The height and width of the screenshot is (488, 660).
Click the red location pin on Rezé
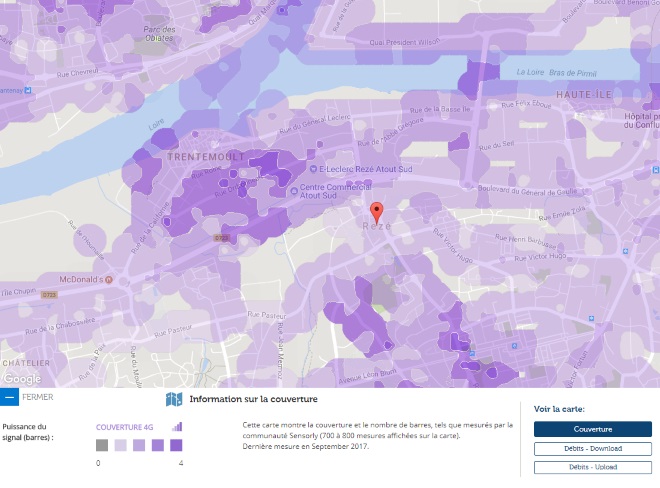click(x=376, y=211)
